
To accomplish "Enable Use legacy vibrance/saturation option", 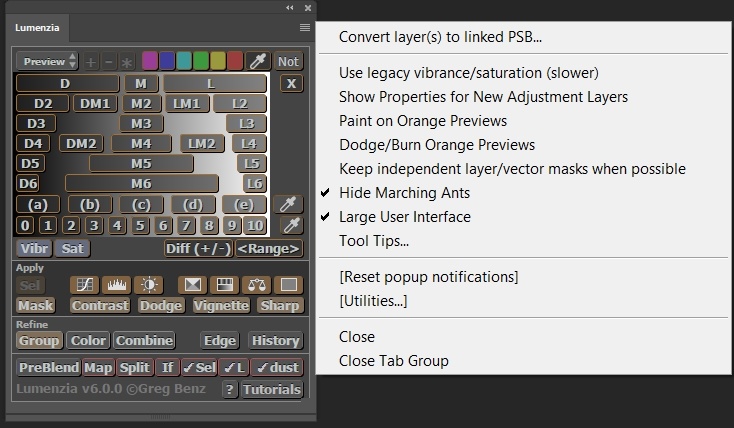I will (x=469, y=73).
